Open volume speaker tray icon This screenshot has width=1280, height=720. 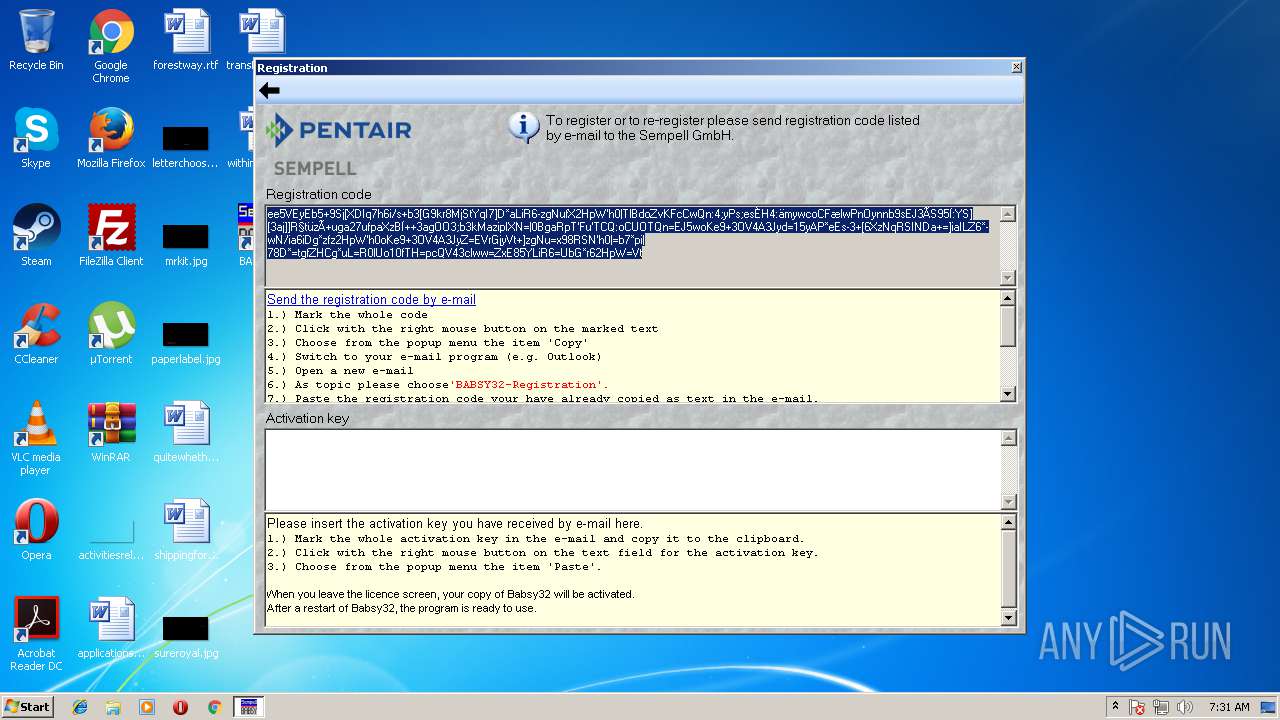point(1186,707)
